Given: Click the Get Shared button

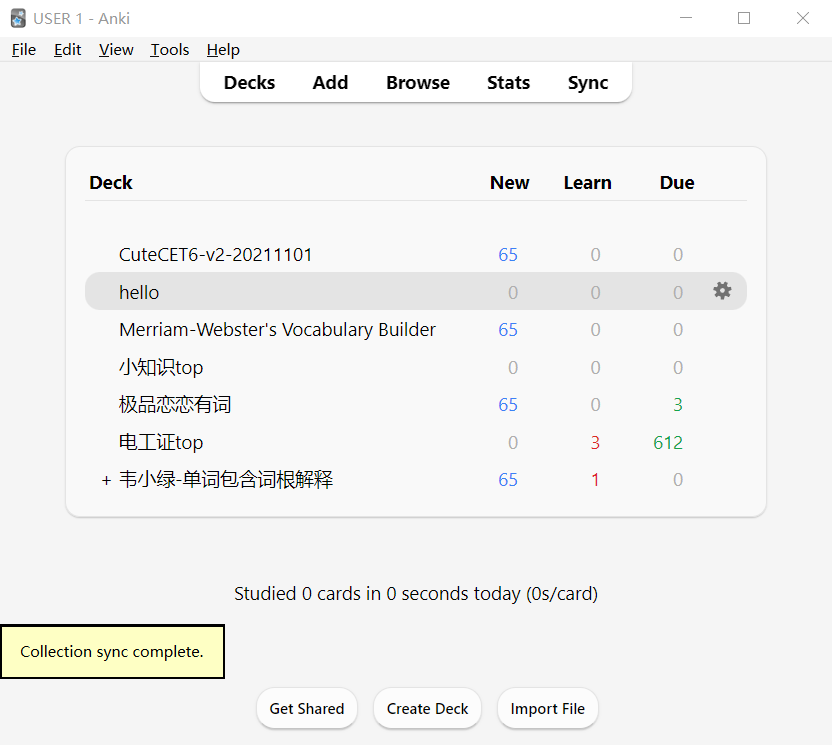Looking at the screenshot, I should pyautogui.click(x=307, y=708).
